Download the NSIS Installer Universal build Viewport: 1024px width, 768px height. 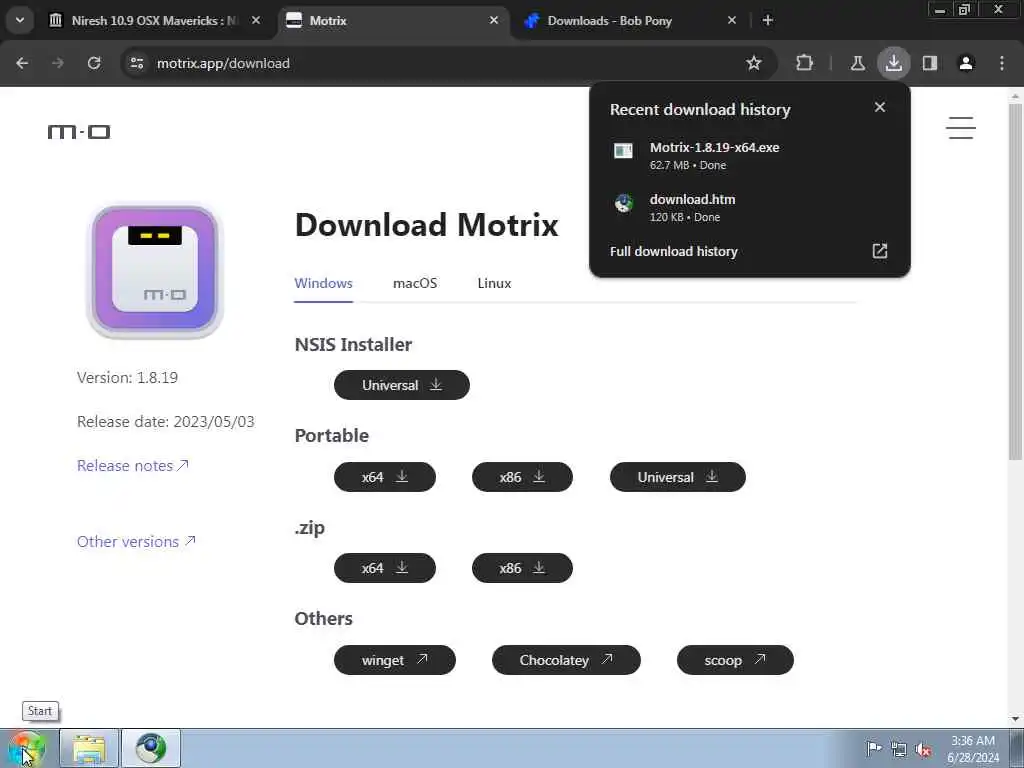402,385
